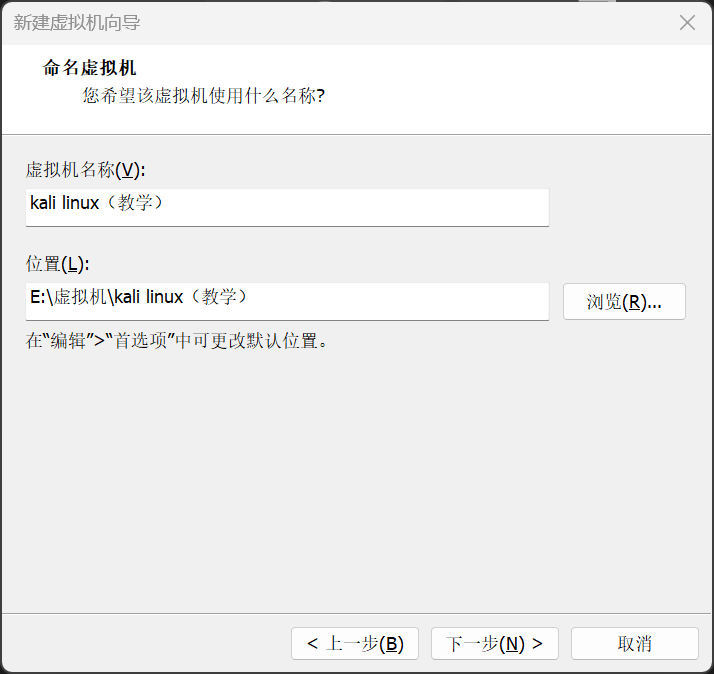Viewport: 714px width, 674px height.
Task: Click the 位置(L): label
Action: 58,264
